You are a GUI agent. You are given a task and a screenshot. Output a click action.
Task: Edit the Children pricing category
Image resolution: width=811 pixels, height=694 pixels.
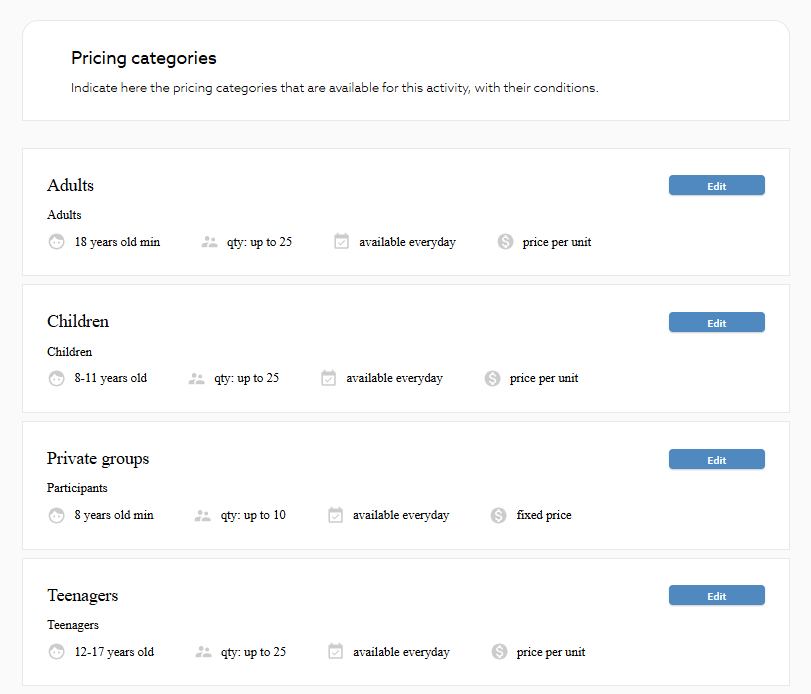[716, 323]
